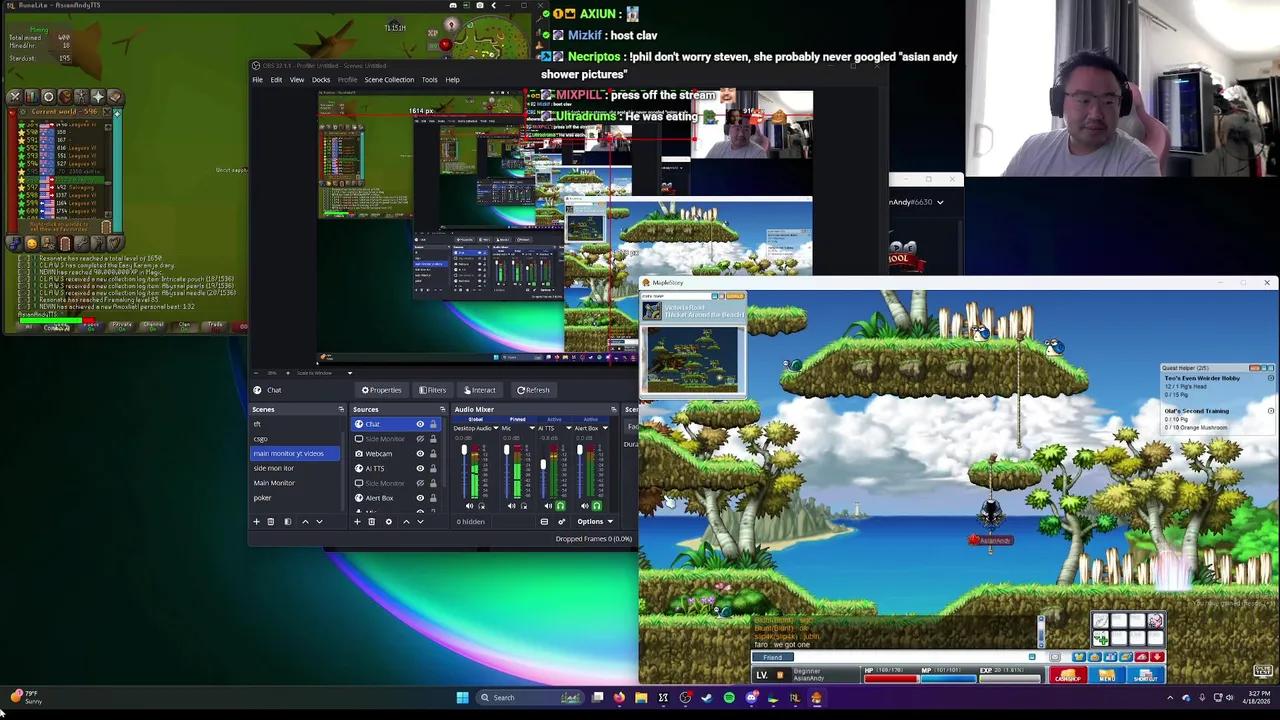The height and width of the screenshot is (720, 1280).
Task: Open MapleStory Menu button
Action: tap(1107, 675)
